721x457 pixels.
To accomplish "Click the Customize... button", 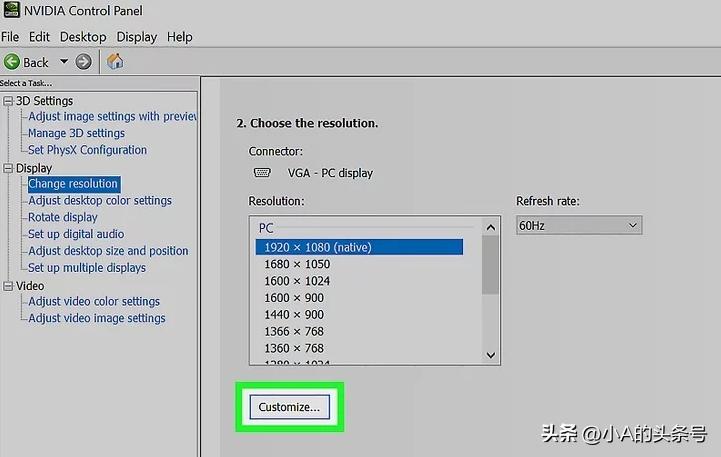I will (x=290, y=407).
